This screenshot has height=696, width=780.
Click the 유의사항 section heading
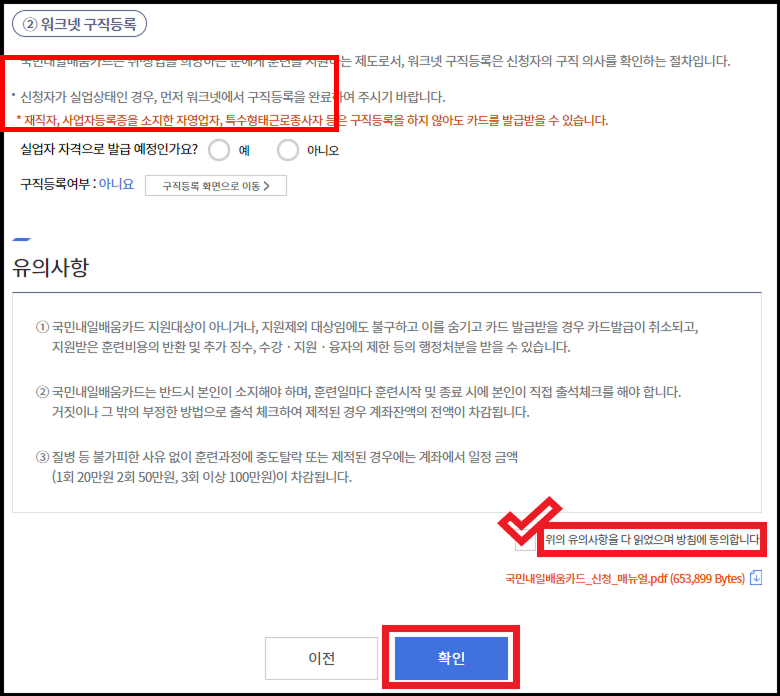50,267
